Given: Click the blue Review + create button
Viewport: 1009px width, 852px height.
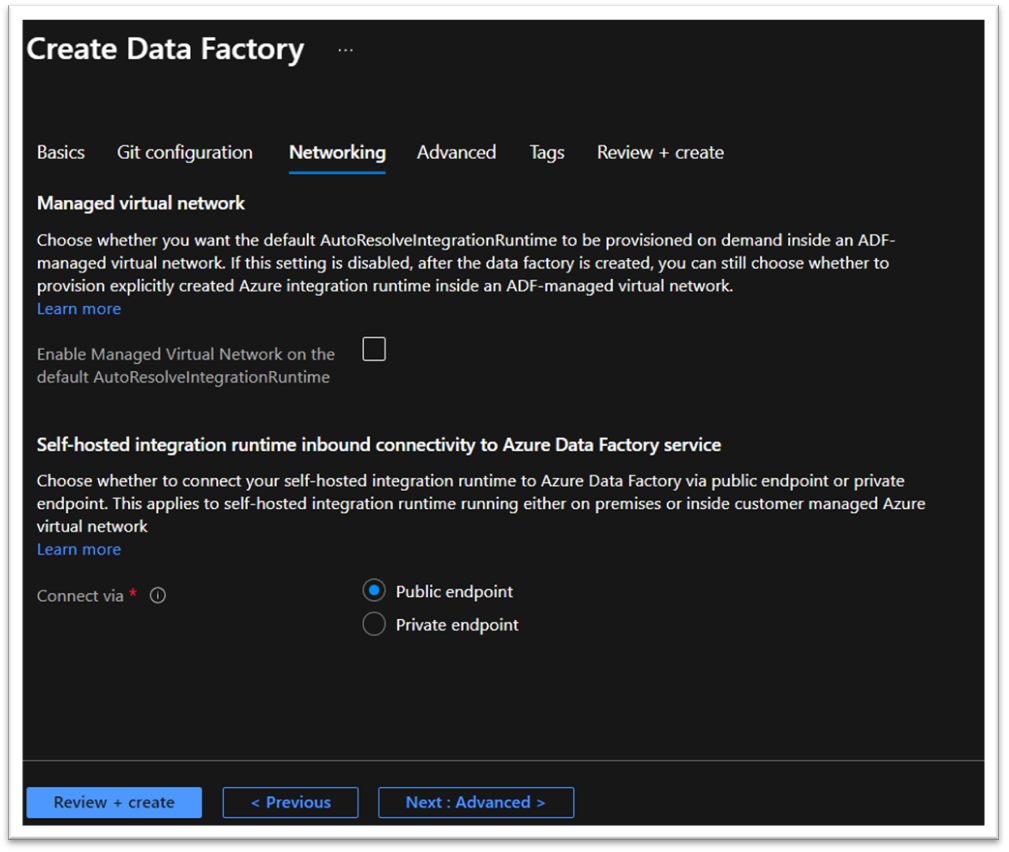Looking at the screenshot, I should tap(114, 802).
